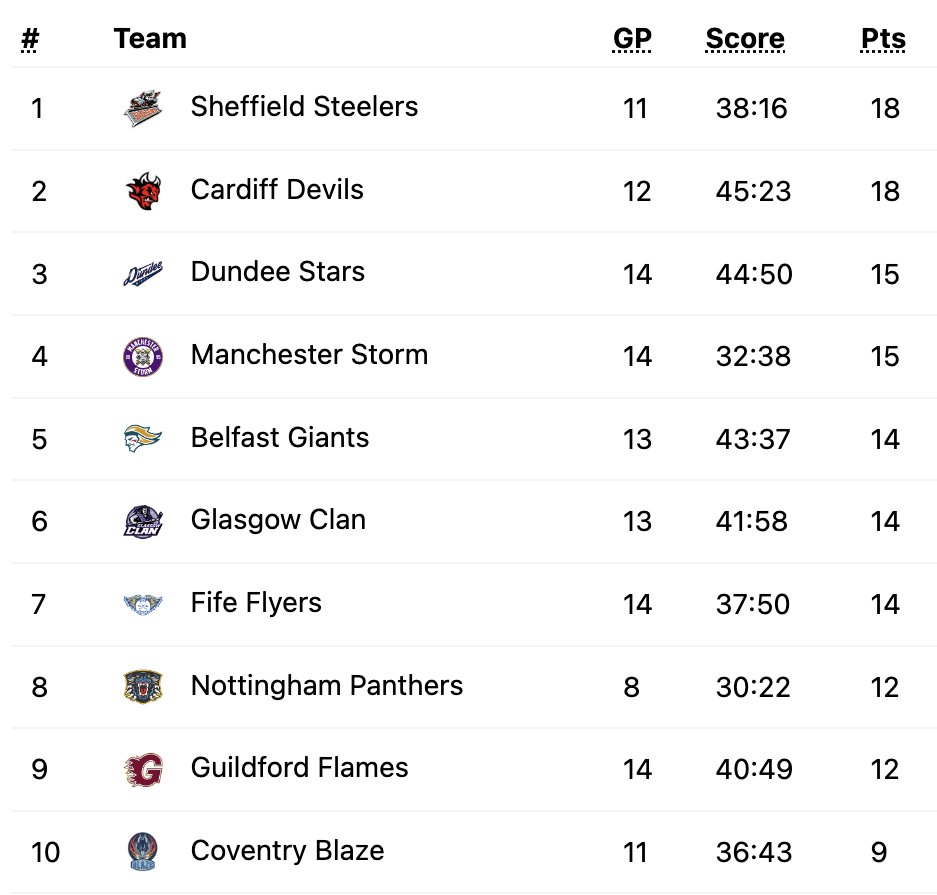Viewport: 937px width, 895px height.
Task: Open the Sheffield Steelers team name link
Action: pos(304,107)
